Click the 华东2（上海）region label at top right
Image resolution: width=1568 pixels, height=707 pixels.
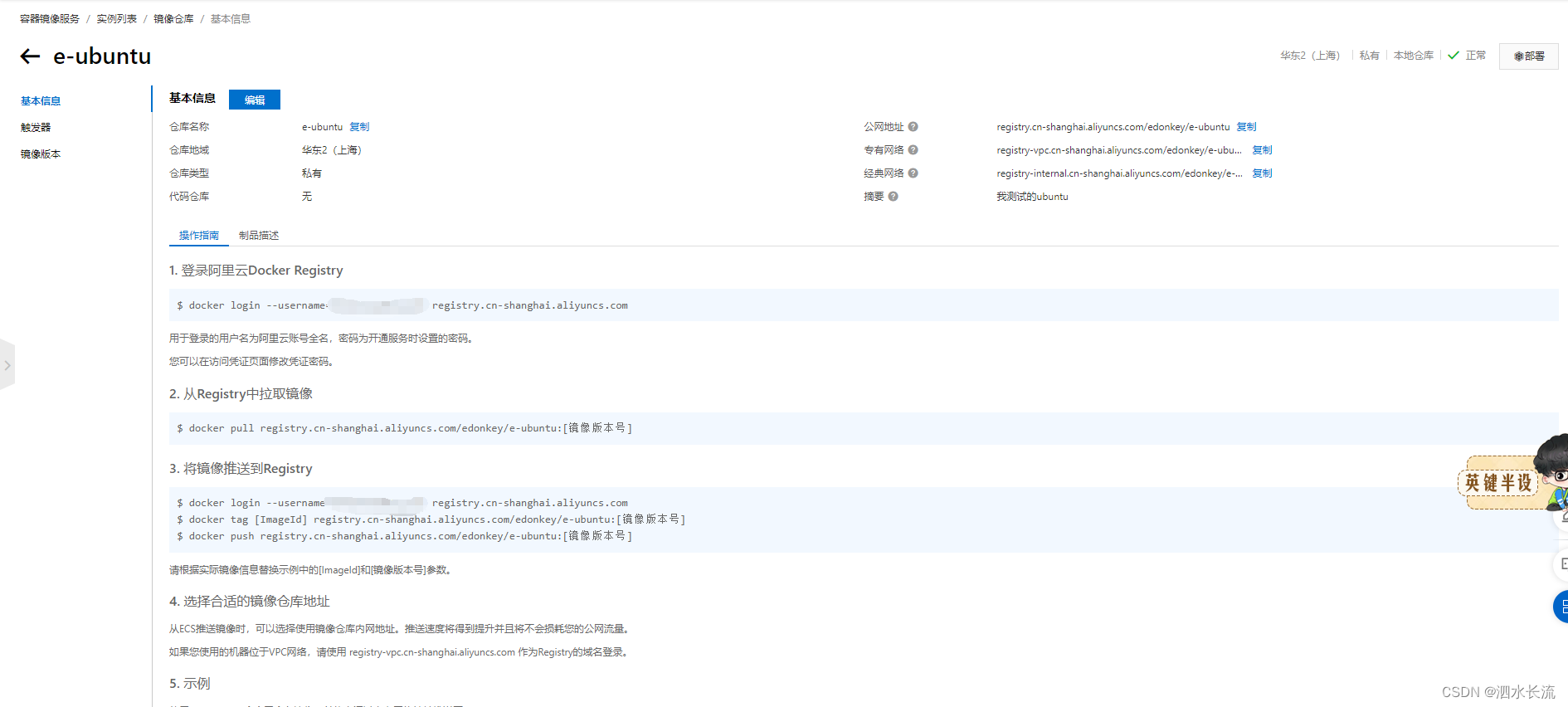tap(1310, 56)
